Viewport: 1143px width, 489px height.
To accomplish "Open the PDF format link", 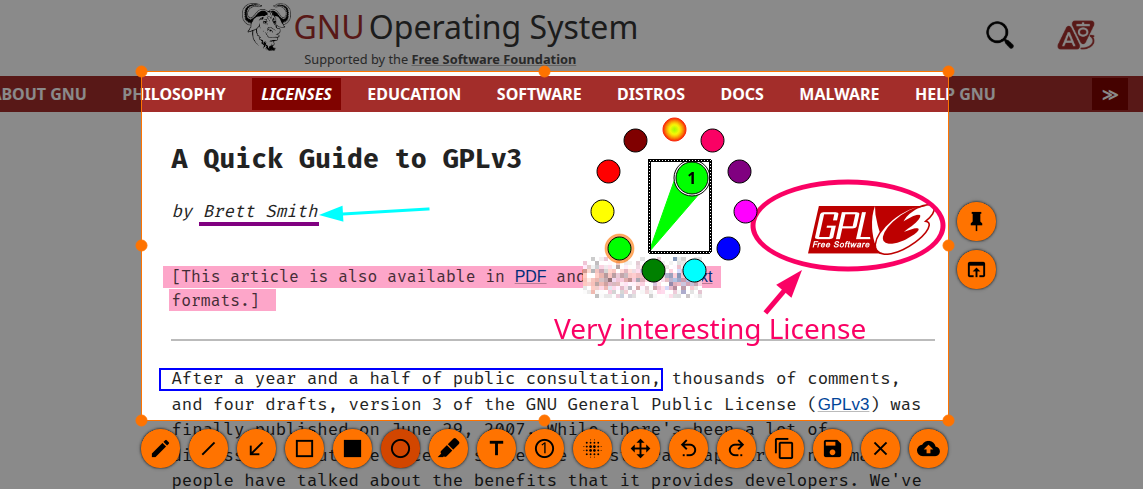I will click(531, 276).
